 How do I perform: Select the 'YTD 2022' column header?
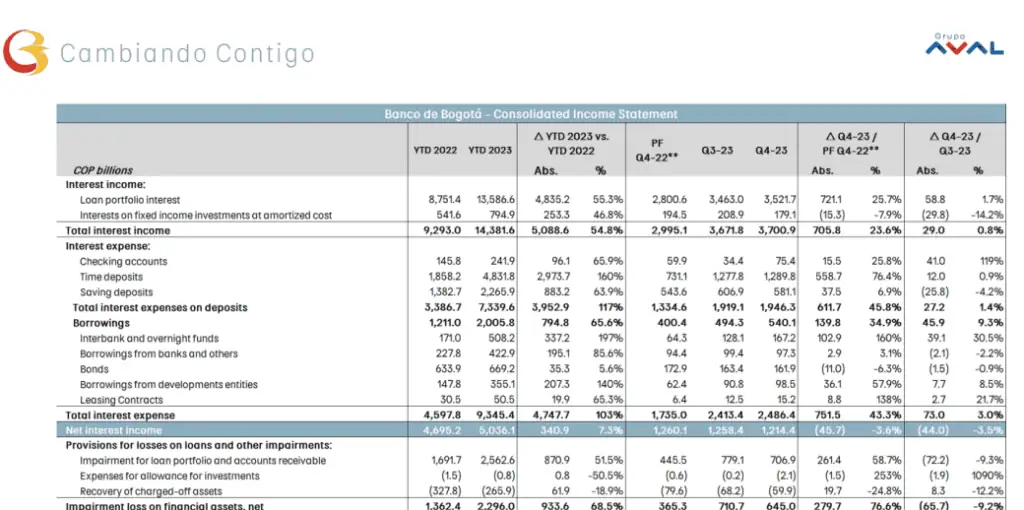(435, 151)
